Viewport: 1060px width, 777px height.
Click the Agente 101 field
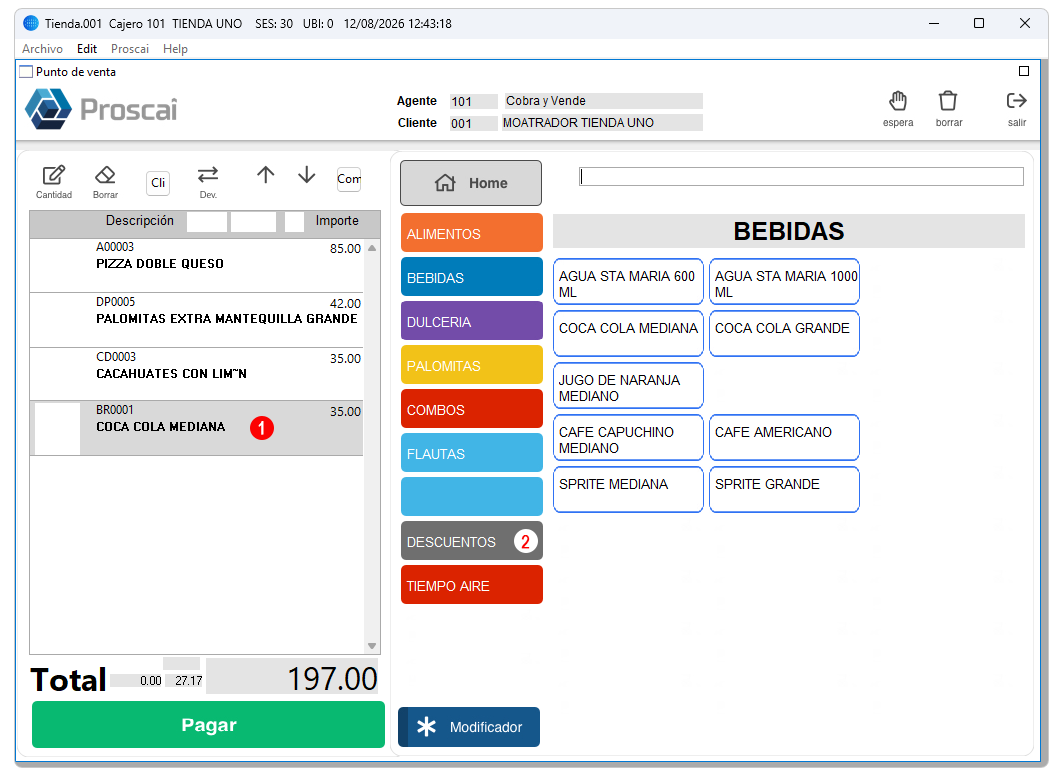tap(473, 101)
